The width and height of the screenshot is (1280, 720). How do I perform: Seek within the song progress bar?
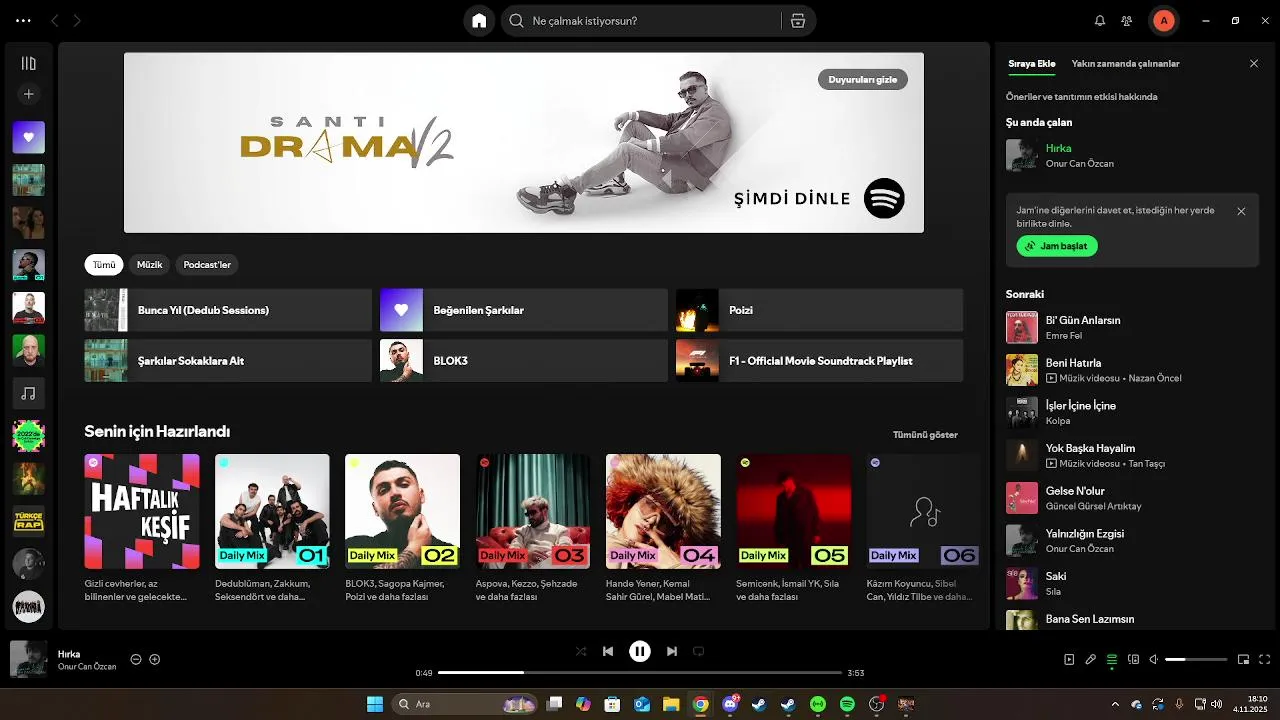640,673
